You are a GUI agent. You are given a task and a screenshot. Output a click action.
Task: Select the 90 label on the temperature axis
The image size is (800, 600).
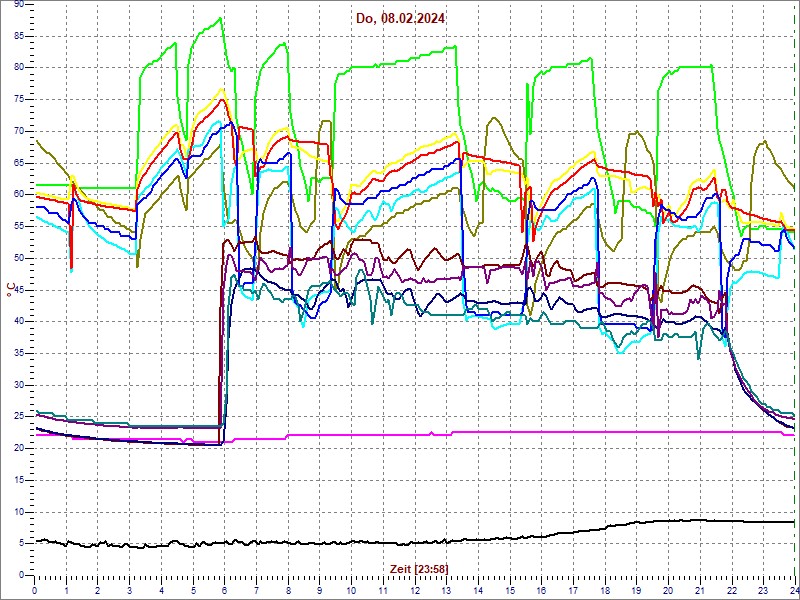click(18, 4)
